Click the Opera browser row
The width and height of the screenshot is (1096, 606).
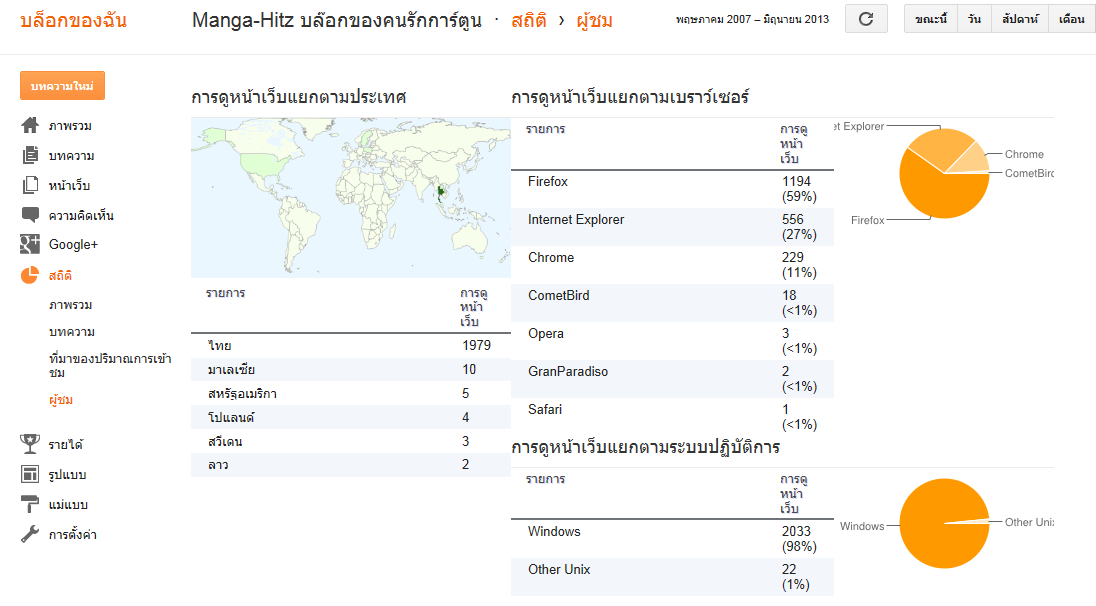pos(672,340)
